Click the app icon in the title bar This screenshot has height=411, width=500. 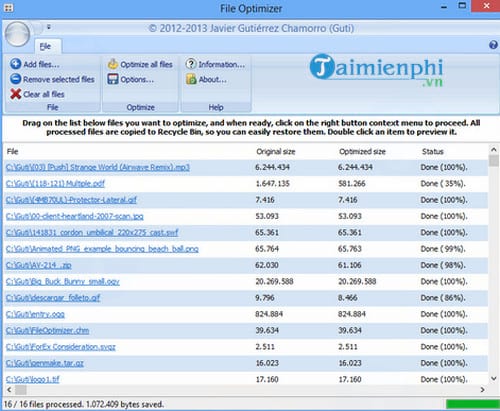tap(8, 8)
